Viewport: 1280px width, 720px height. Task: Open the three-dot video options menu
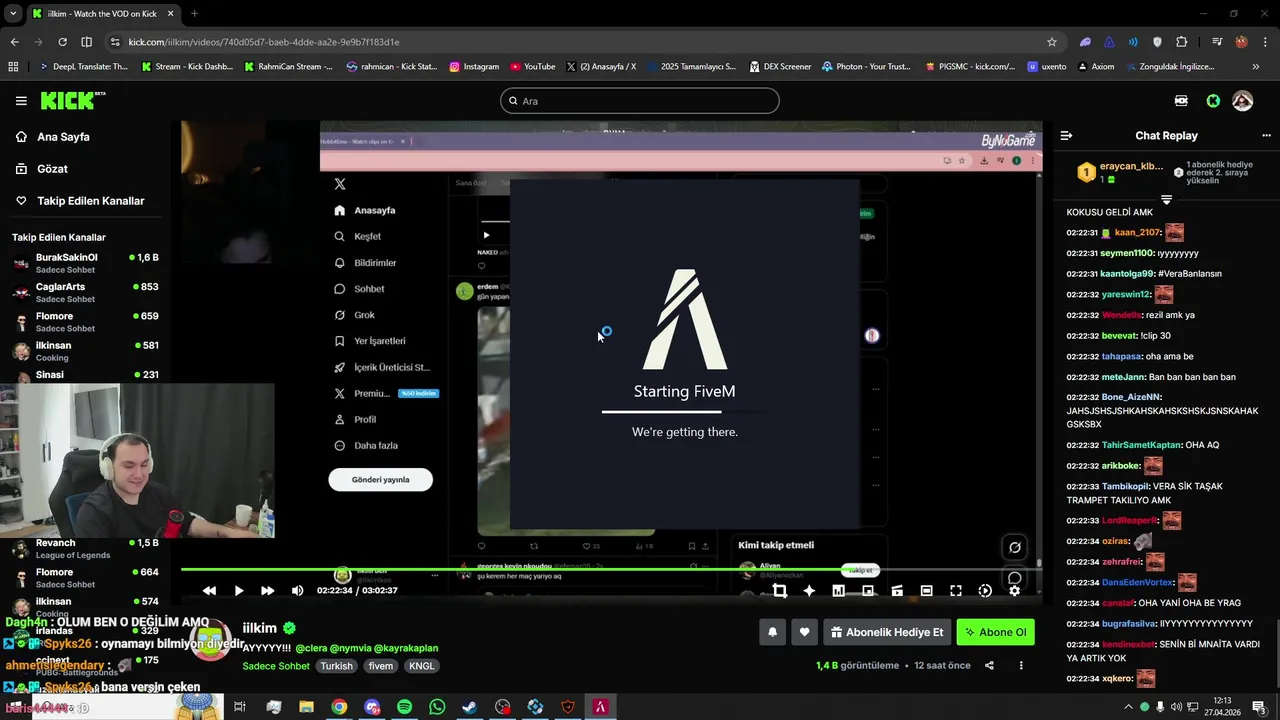click(x=1021, y=666)
